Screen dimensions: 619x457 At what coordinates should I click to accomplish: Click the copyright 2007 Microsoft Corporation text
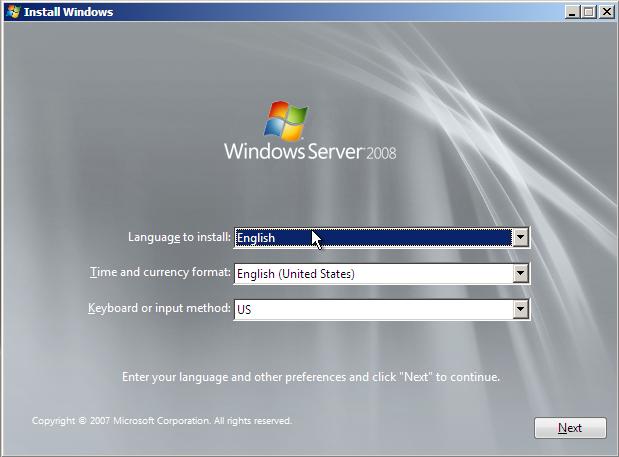pyautogui.click(x=162, y=421)
